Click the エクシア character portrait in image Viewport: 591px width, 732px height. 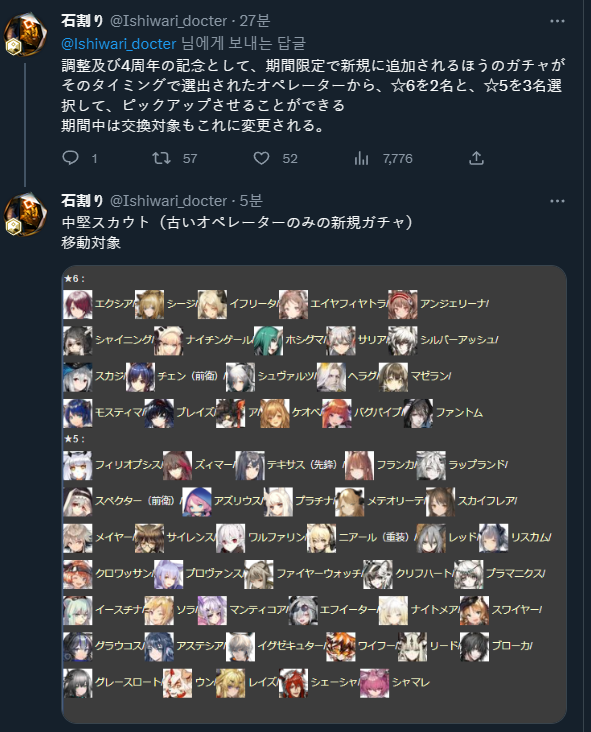point(78,304)
